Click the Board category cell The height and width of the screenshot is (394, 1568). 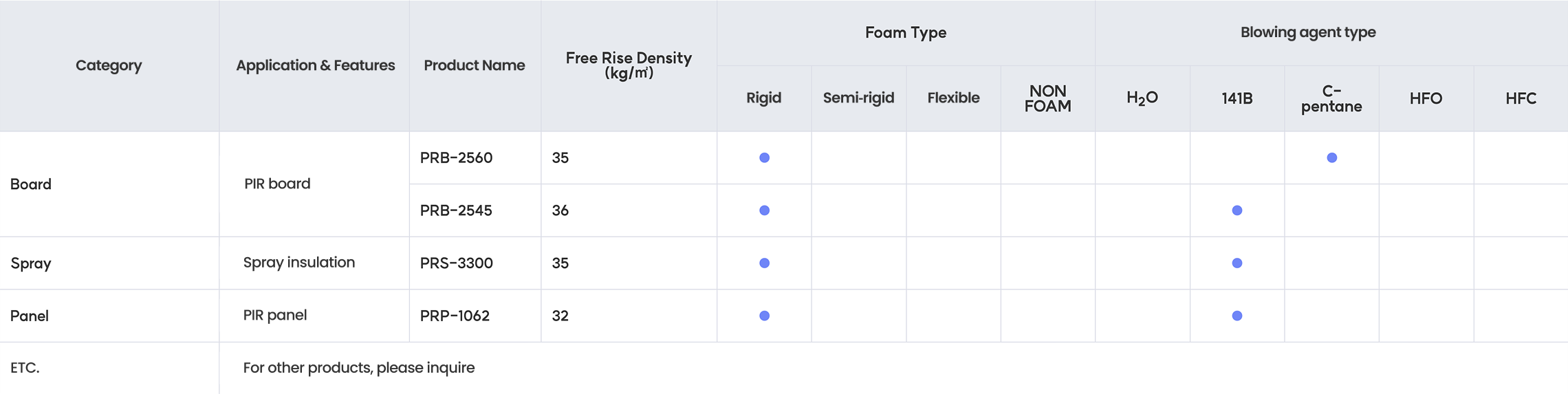[x=31, y=184]
